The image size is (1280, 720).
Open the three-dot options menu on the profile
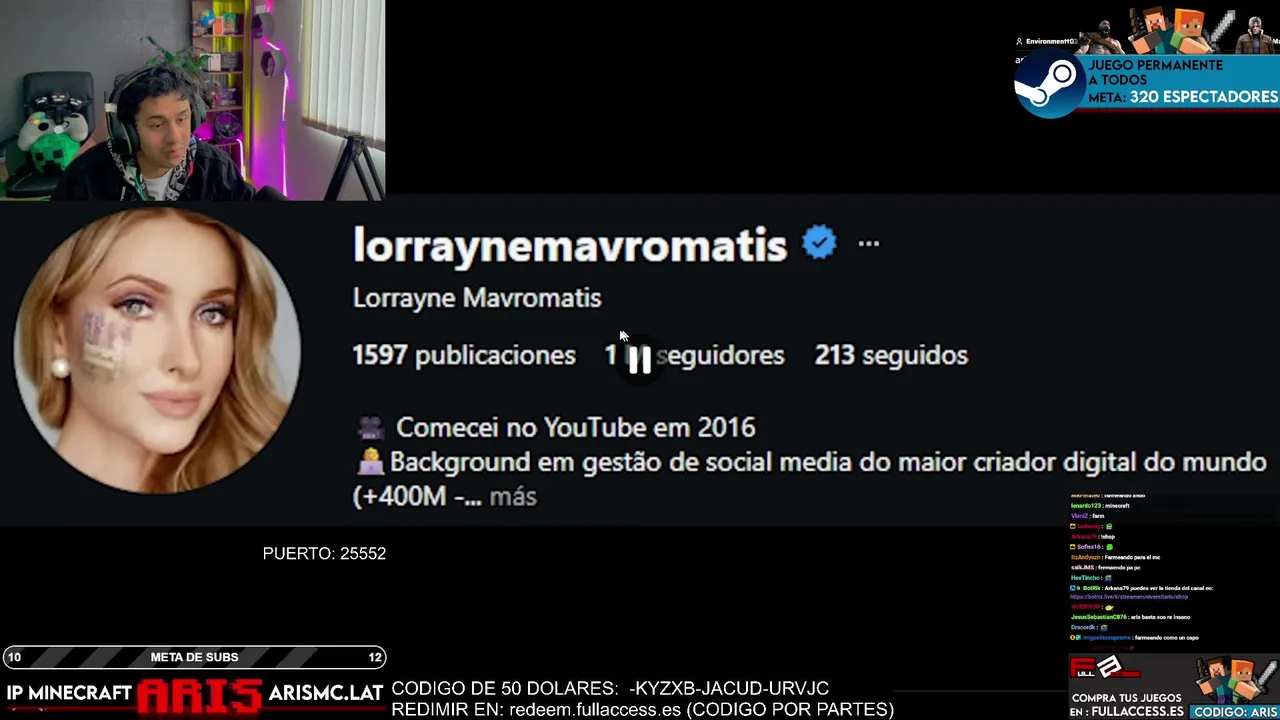pos(868,243)
